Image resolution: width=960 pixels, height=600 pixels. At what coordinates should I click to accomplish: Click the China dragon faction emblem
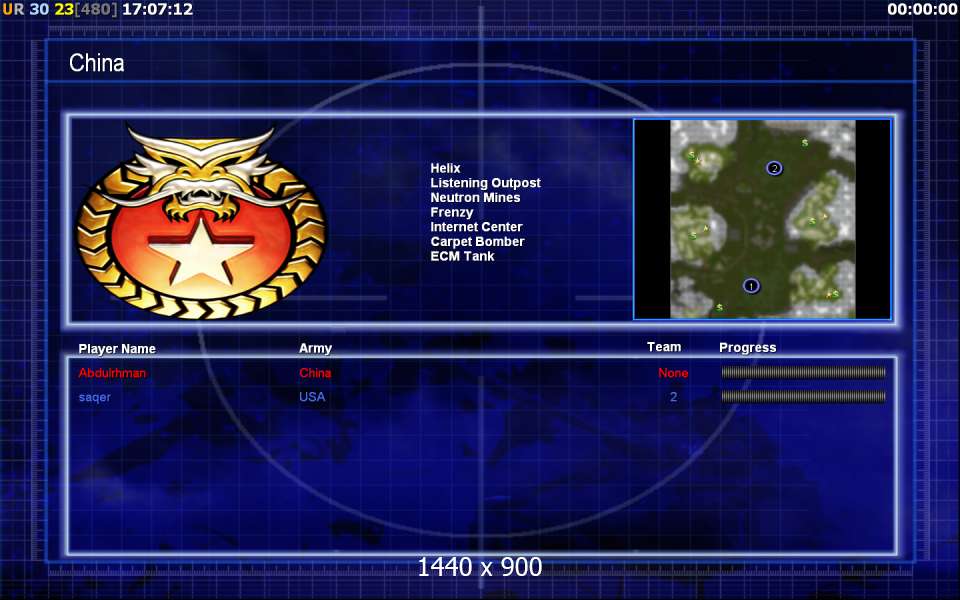click(201, 222)
